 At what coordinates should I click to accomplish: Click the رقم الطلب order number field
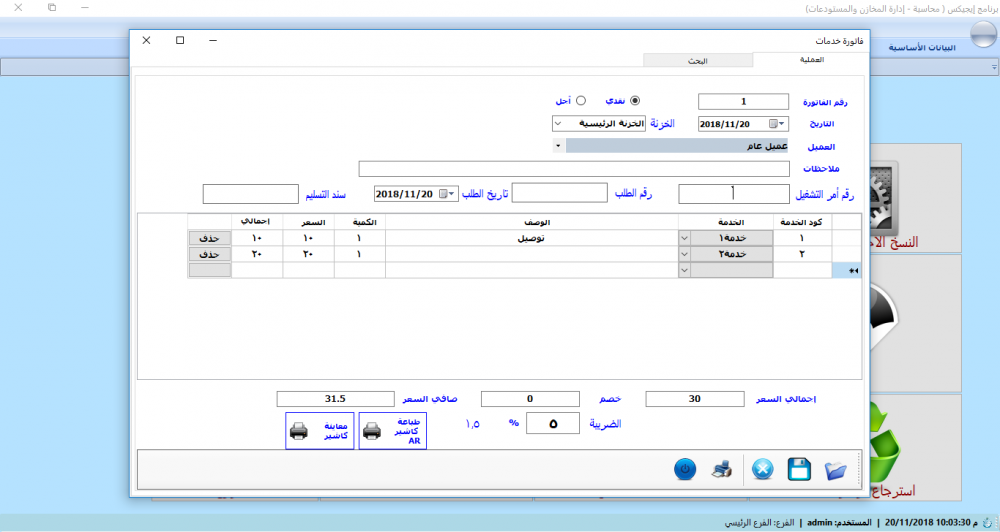[559, 193]
